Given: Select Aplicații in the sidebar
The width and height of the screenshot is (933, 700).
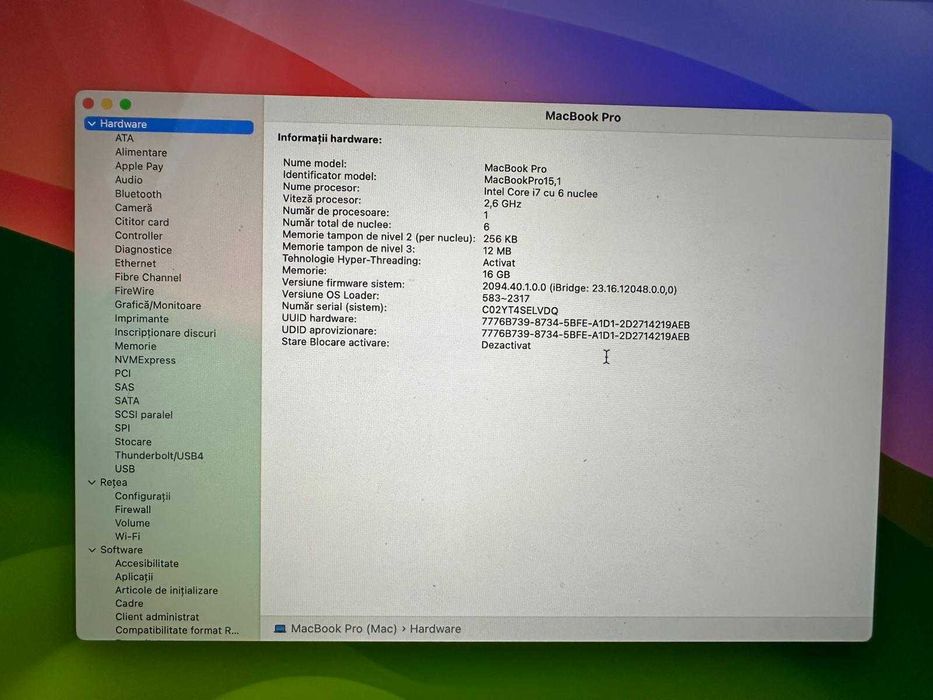Looking at the screenshot, I should [x=134, y=577].
